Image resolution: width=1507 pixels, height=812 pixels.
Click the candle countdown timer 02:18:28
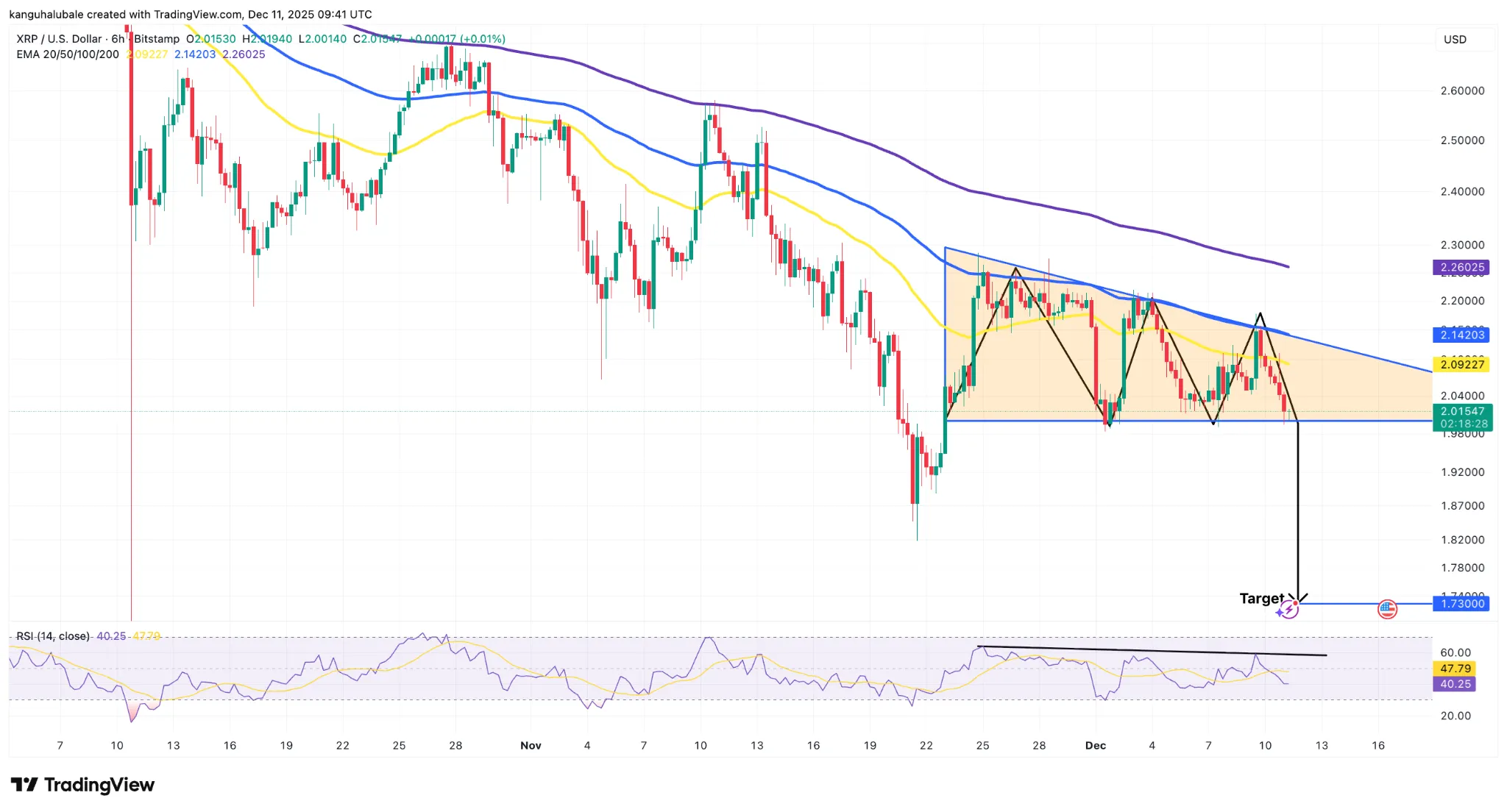click(1463, 424)
